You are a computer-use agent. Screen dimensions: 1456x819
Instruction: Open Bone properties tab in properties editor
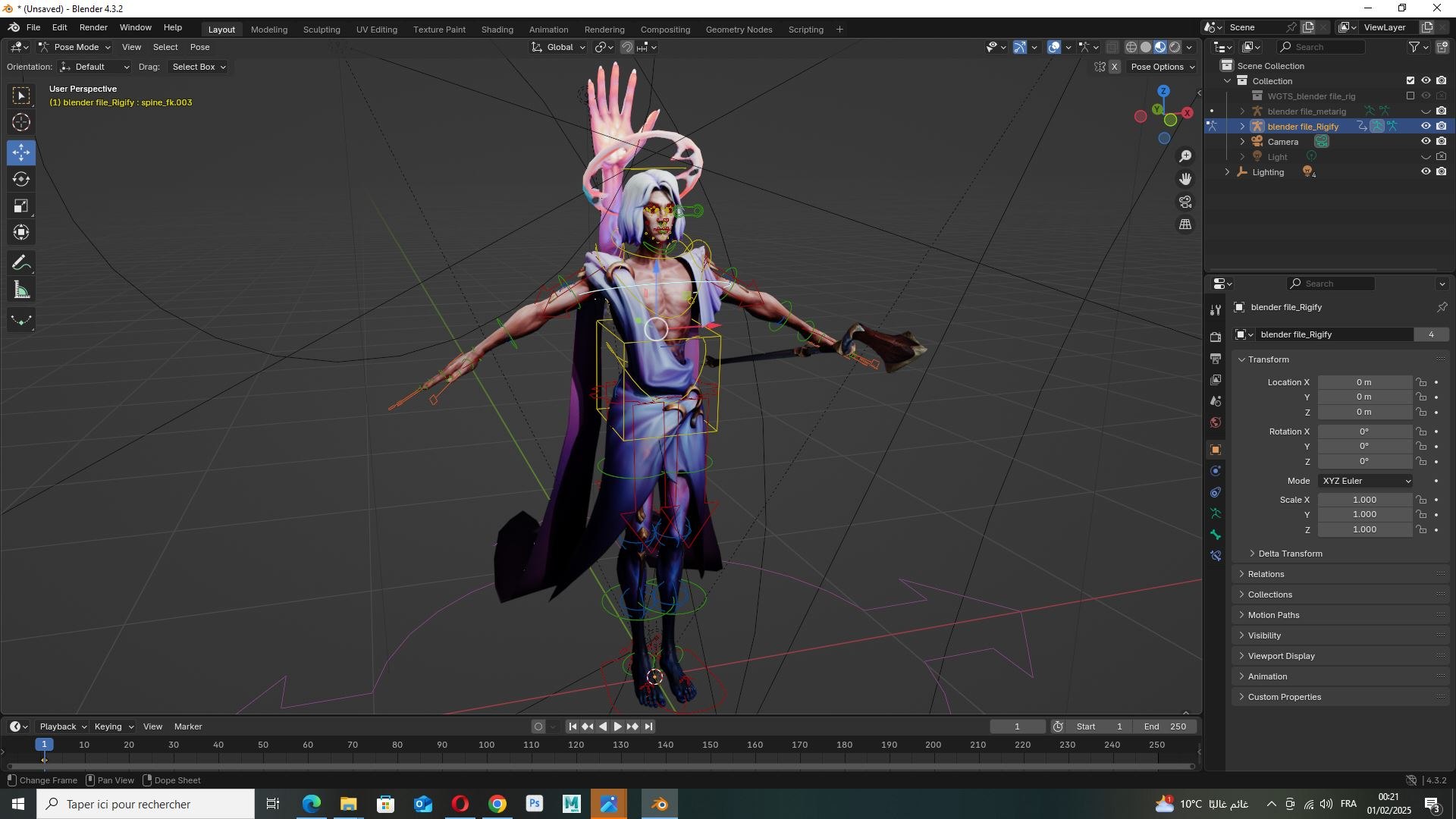[1216, 535]
